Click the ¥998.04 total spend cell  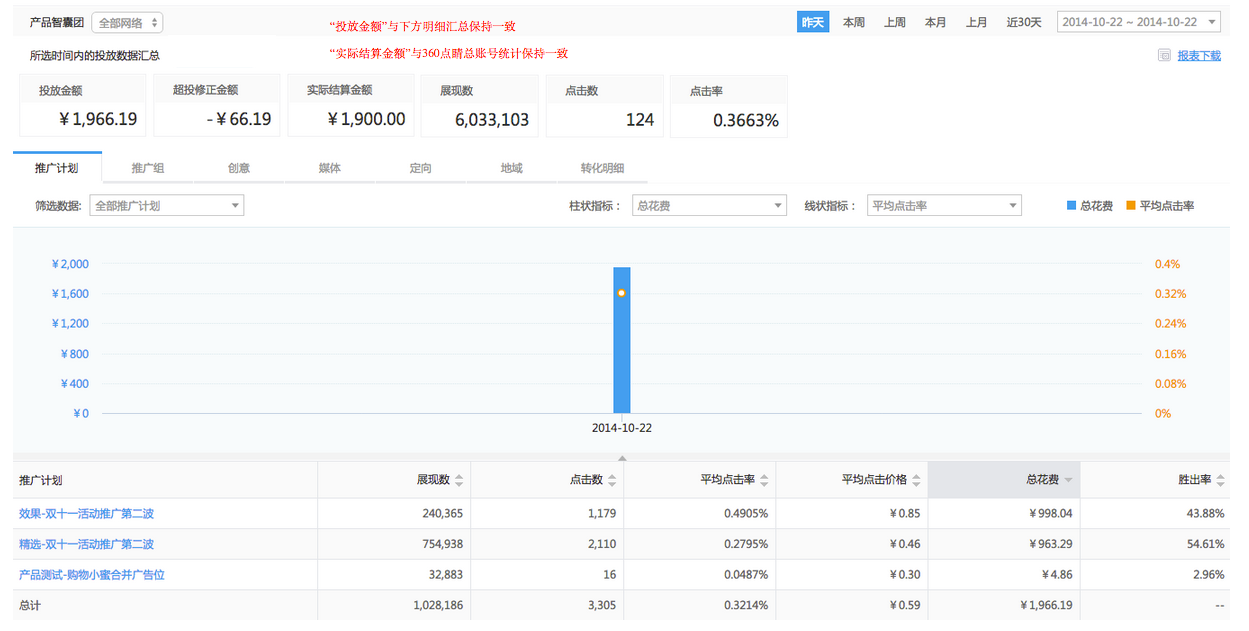1051,514
